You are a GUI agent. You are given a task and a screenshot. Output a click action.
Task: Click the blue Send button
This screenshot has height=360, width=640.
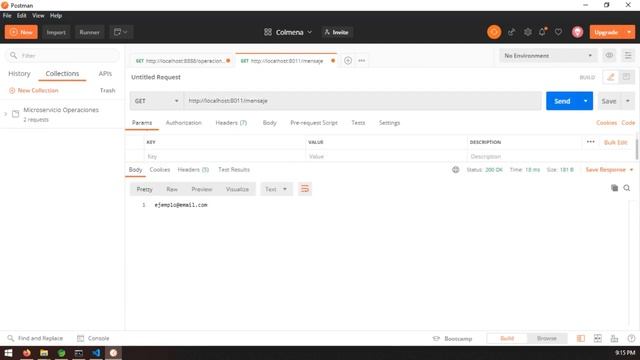pyautogui.click(x=562, y=101)
